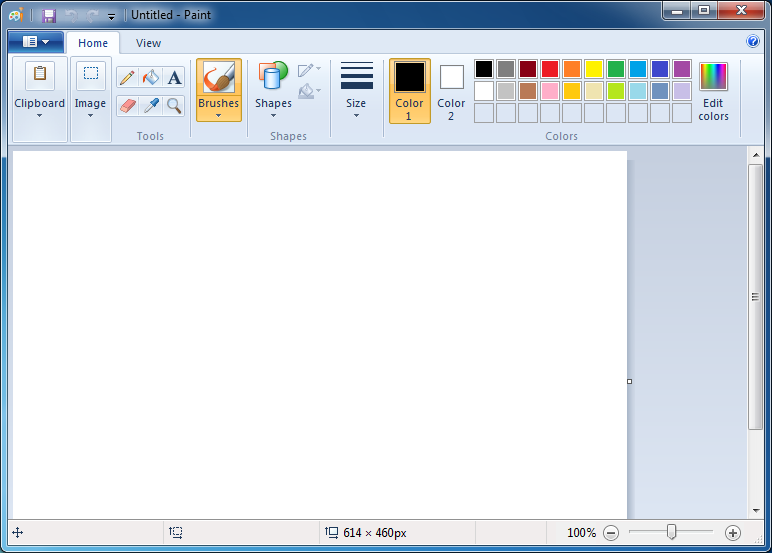The image size is (772, 553).
Task: Click the Edit colors button
Action: tap(713, 90)
